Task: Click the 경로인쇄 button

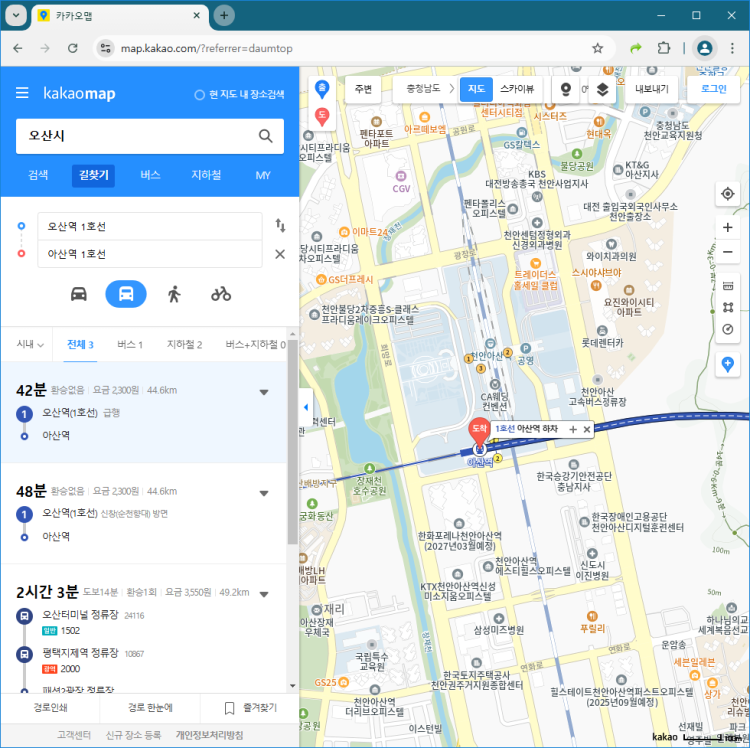Action: (50, 707)
